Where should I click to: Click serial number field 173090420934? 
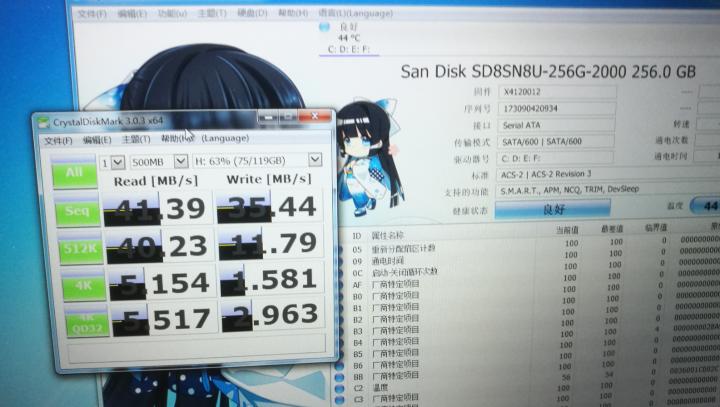click(x=557, y=108)
